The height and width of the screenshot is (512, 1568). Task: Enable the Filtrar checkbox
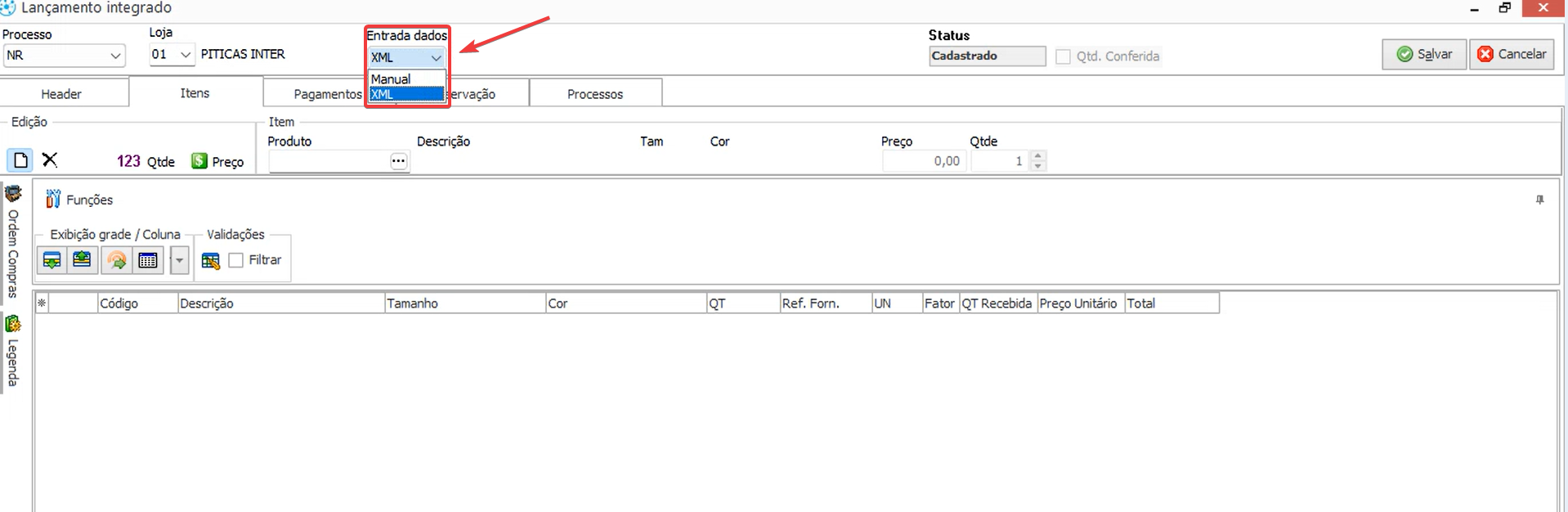236,260
